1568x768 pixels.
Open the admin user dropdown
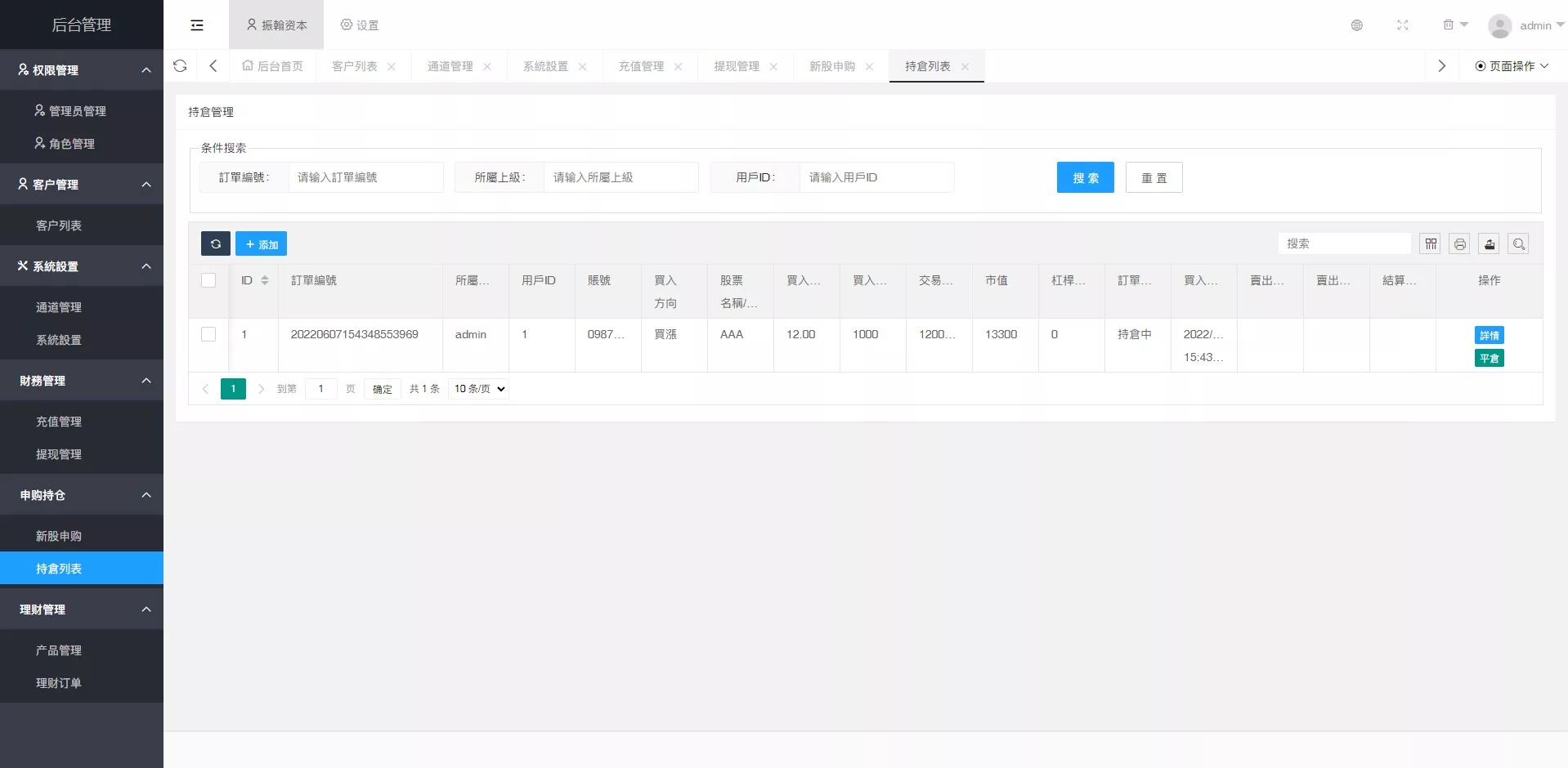point(1542,26)
